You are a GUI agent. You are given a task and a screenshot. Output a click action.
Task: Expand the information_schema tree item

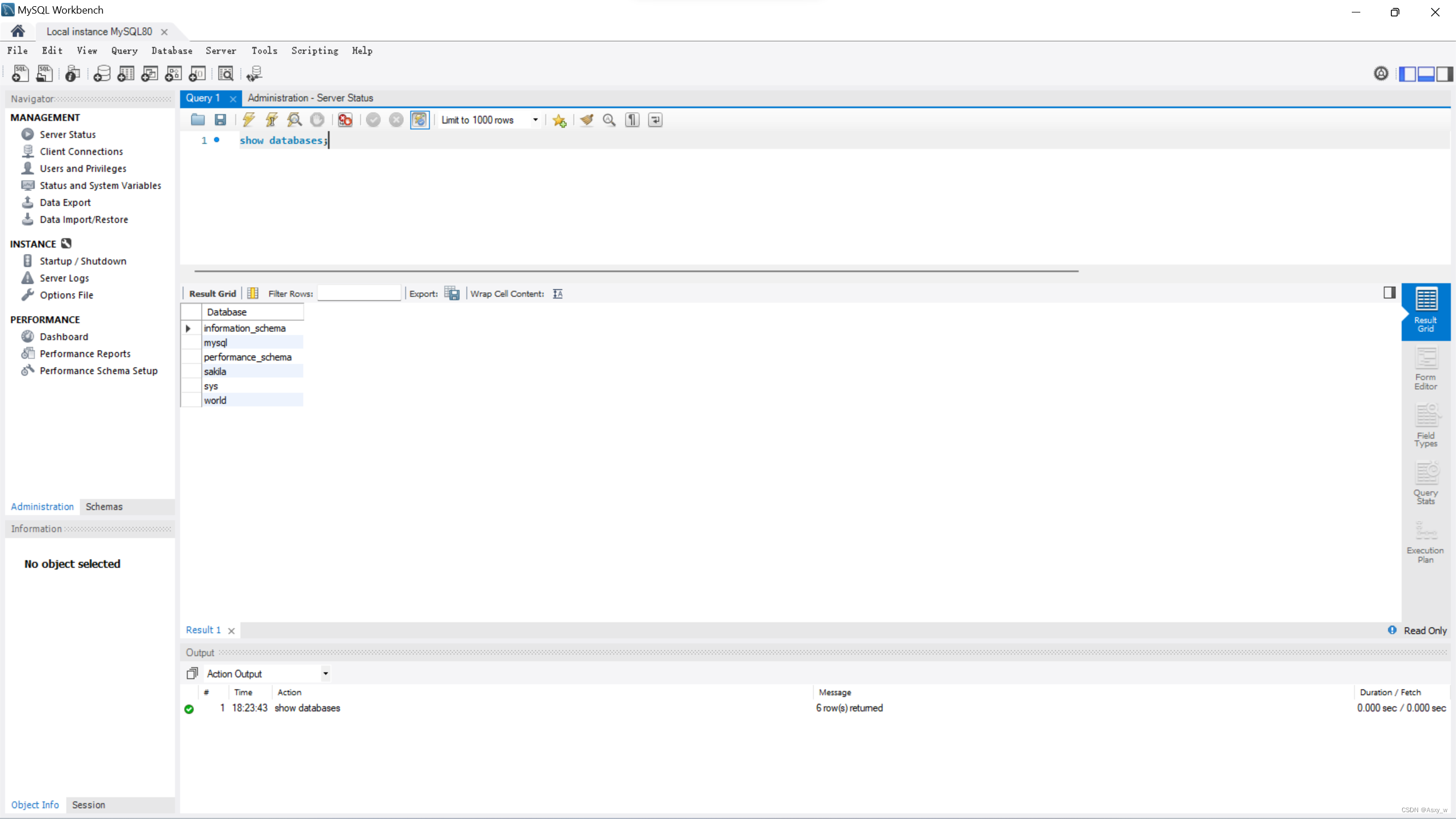(189, 328)
